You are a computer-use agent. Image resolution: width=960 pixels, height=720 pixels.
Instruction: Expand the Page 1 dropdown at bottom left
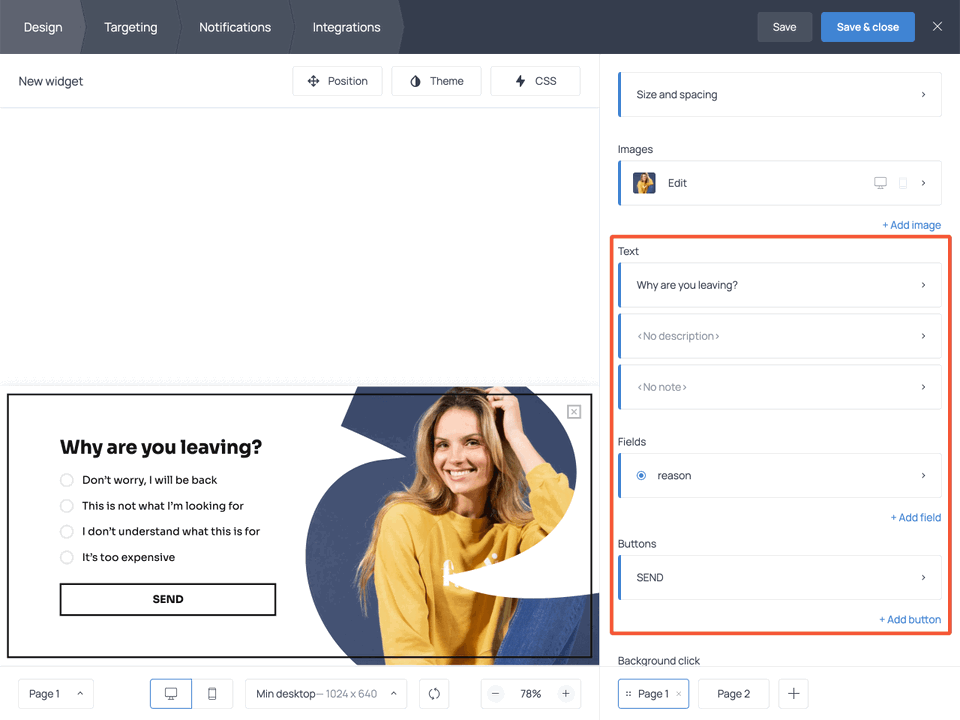coord(55,693)
